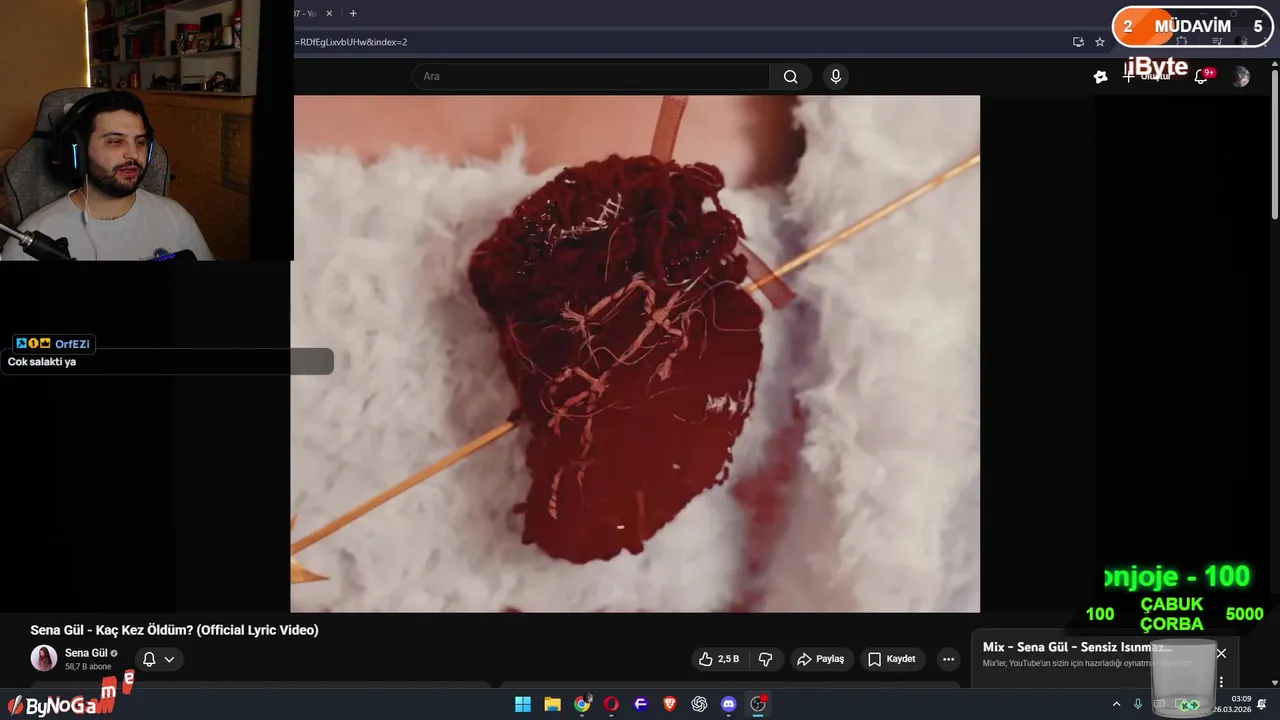Screen dimensions: 1280x720
Task: Switch to Google Chrome on taskbar
Action: coord(582,704)
